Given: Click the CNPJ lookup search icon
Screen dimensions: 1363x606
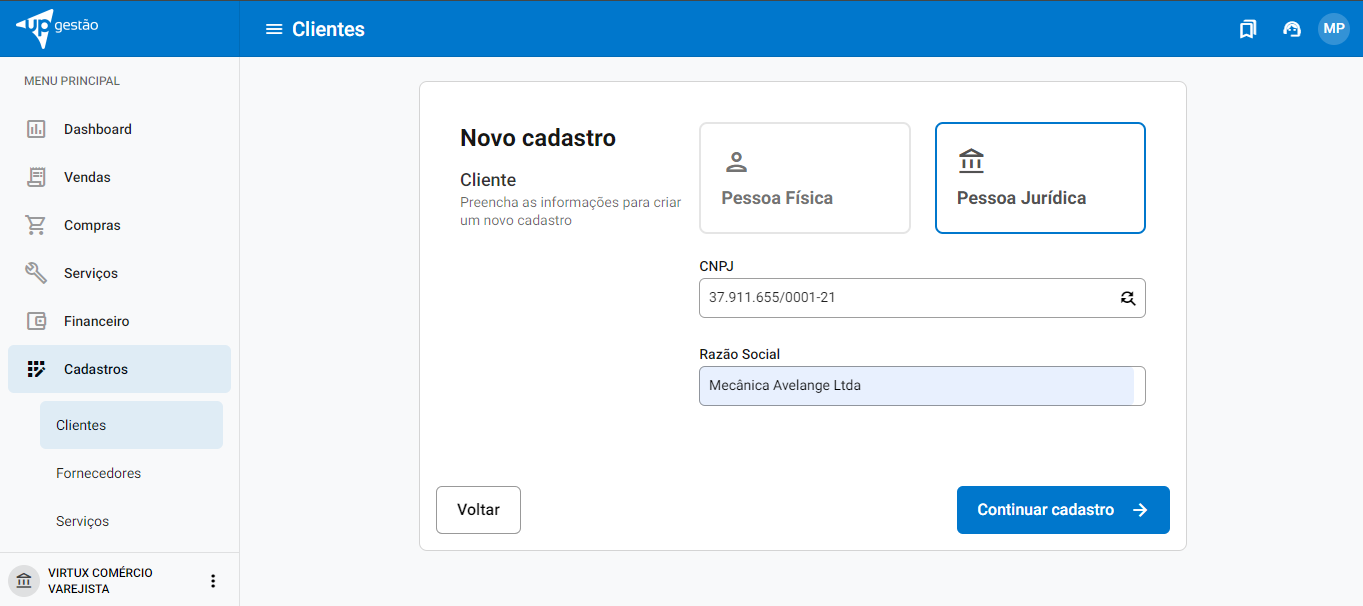Looking at the screenshot, I should tap(1128, 298).
